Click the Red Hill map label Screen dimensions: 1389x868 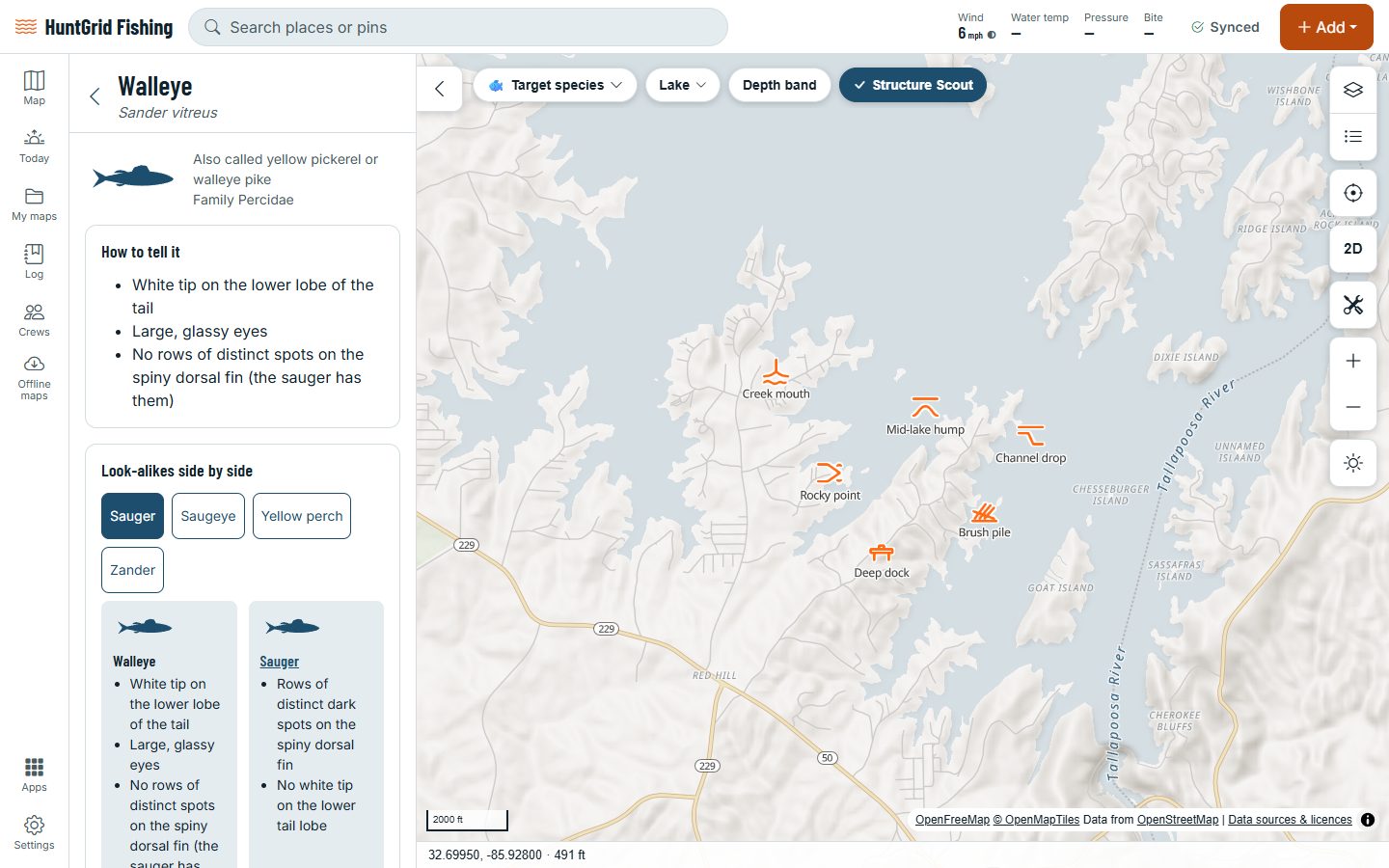point(715,675)
